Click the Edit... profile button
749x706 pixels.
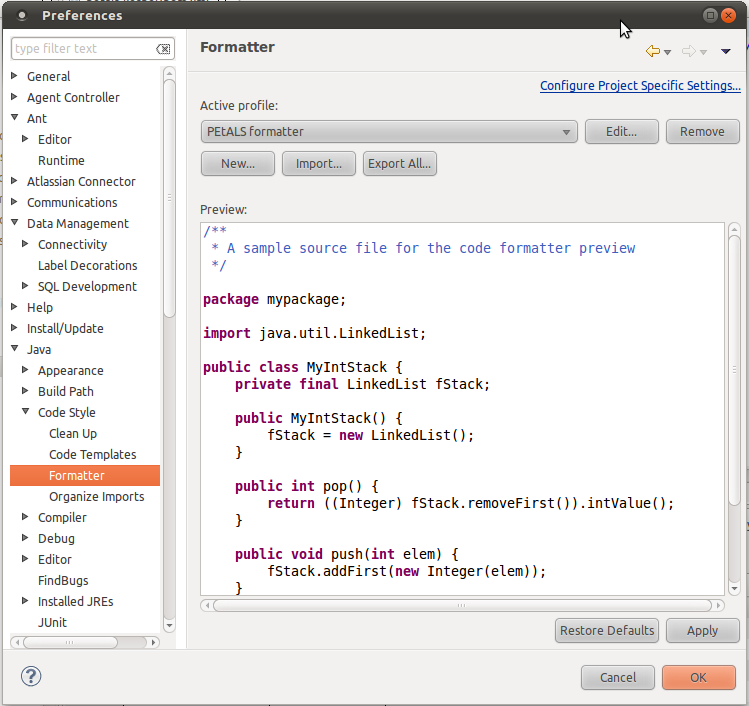click(621, 132)
